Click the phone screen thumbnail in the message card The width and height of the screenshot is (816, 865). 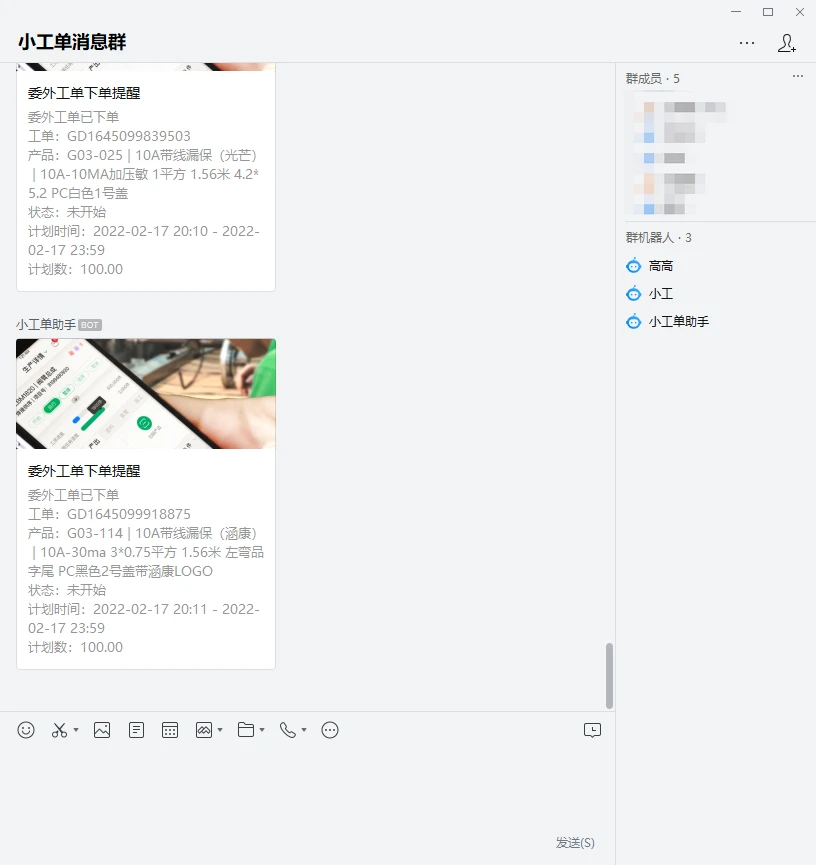[x=146, y=393]
